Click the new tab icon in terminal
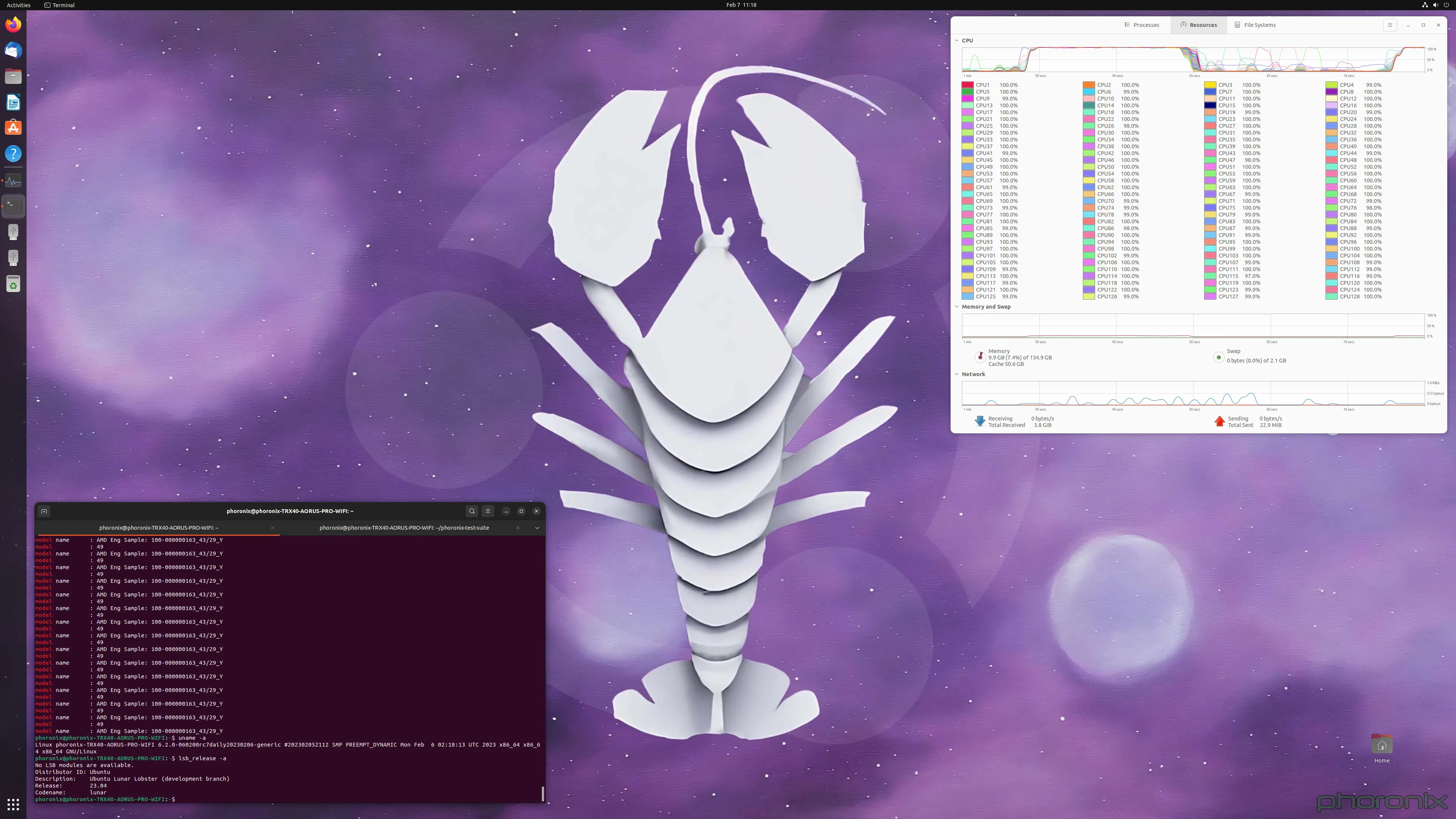The width and height of the screenshot is (1456, 819). [44, 511]
